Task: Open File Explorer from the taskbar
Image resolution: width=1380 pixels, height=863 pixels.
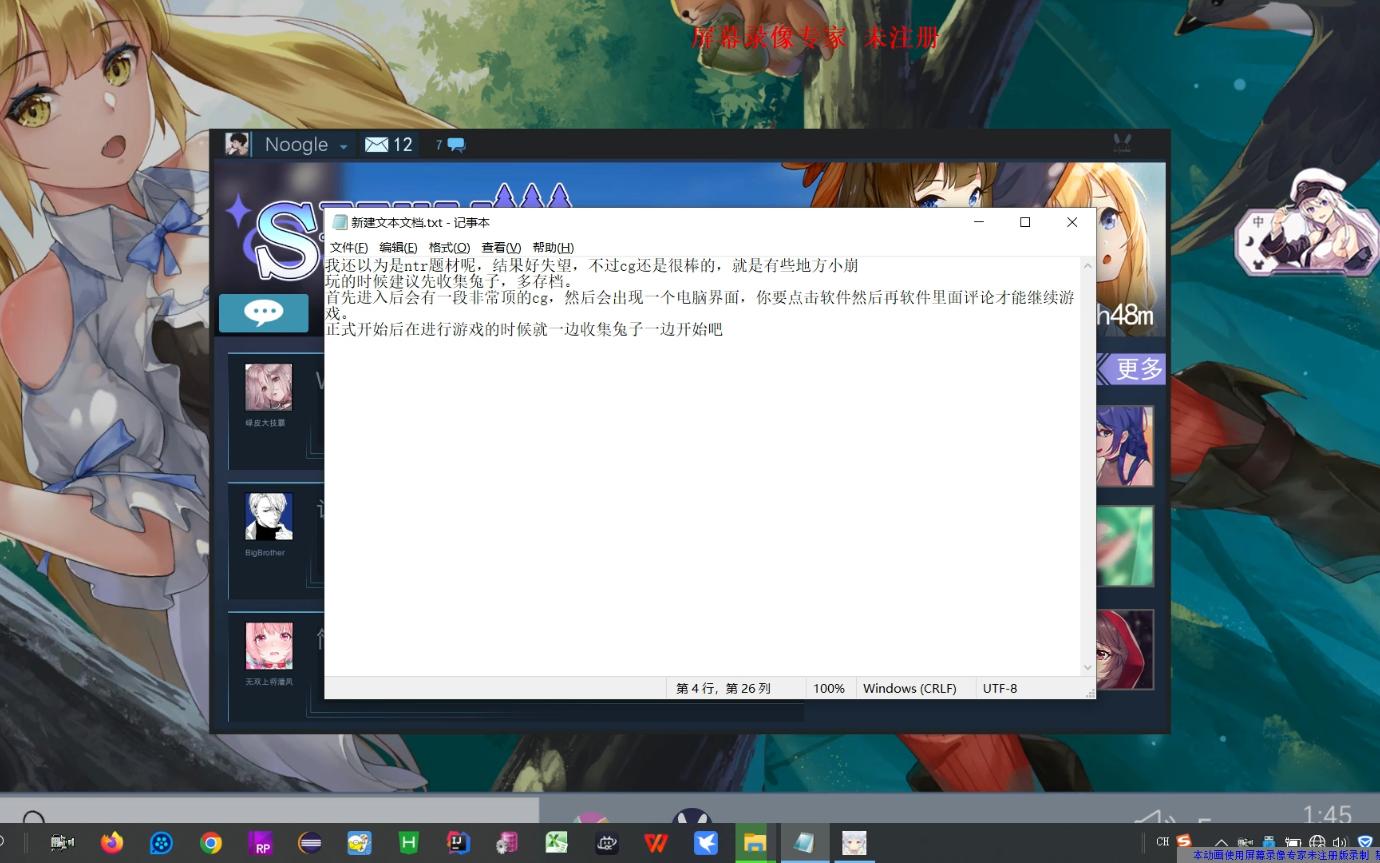Action: [755, 843]
